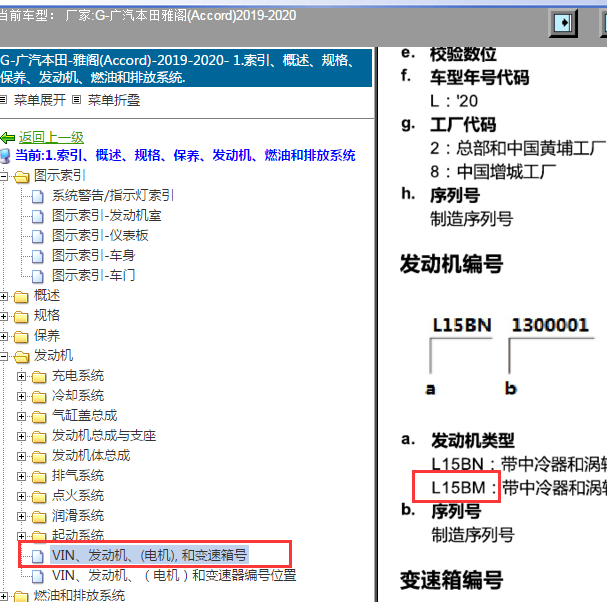Expand the 点火系统 subfolder
The image size is (607, 602).
[x=22, y=497]
